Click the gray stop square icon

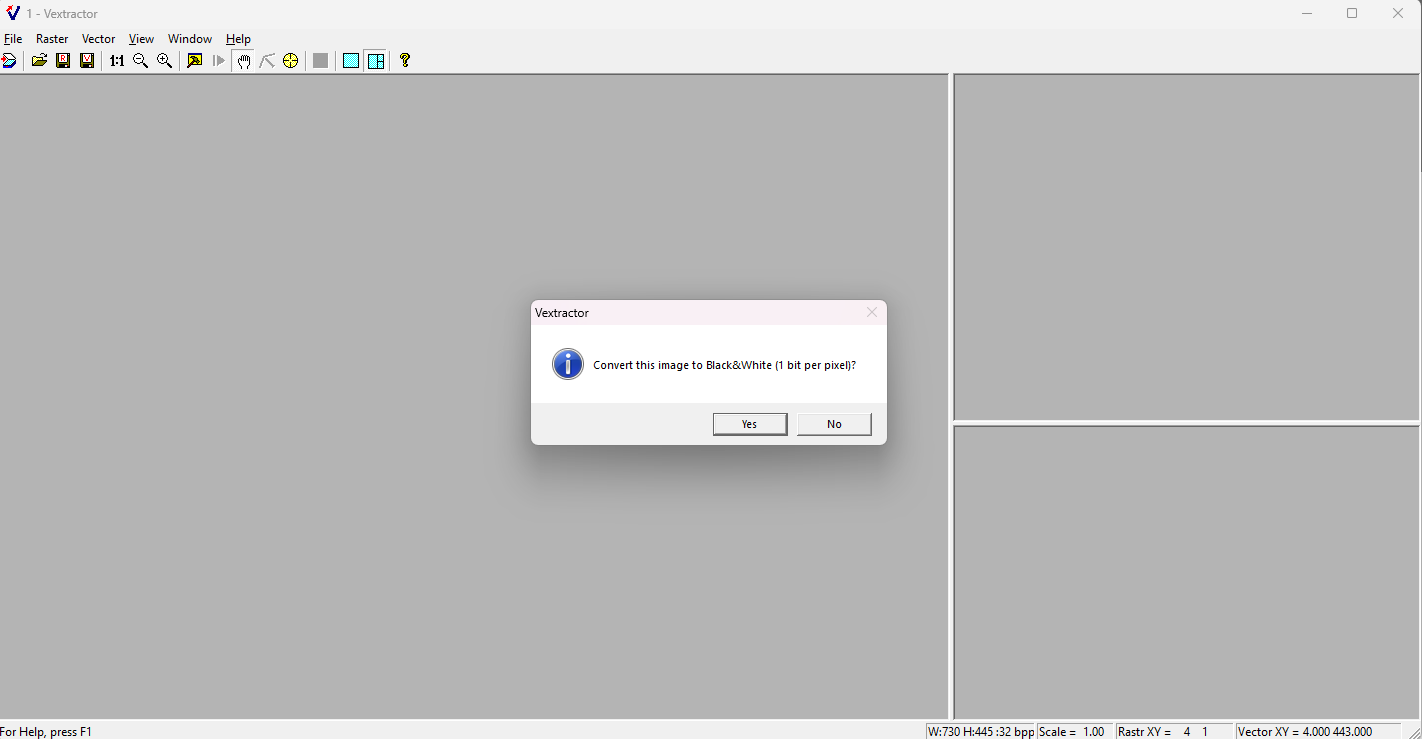[x=320, y=61]
